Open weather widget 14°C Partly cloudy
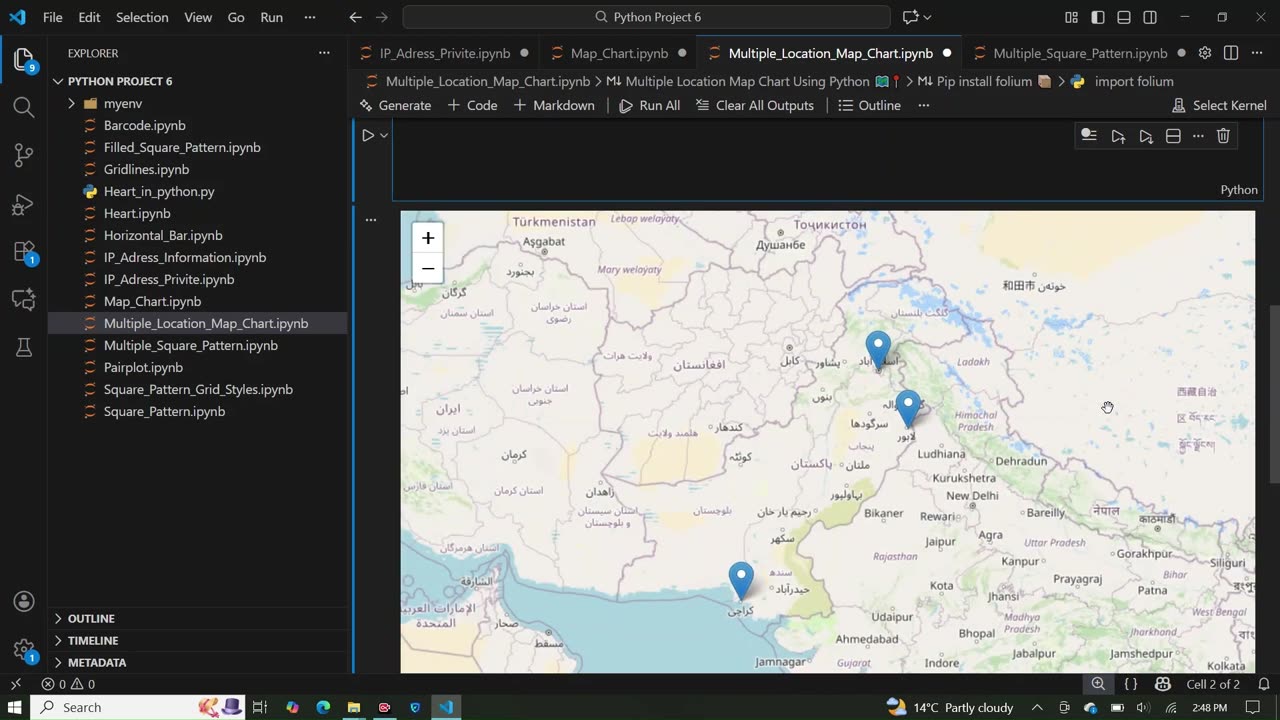Image resolution: width=1280 pixels, height=720 pixels. click(950, 707)
